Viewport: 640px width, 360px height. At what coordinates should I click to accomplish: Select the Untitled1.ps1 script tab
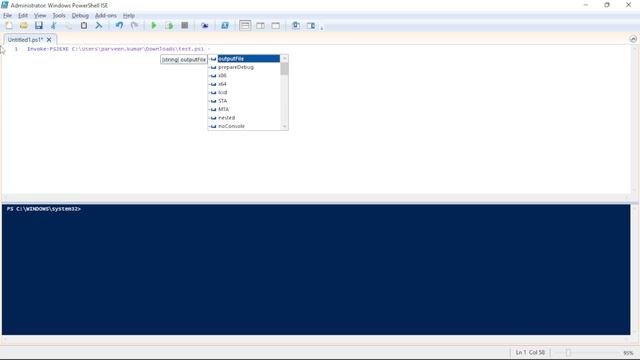[25, 40]
